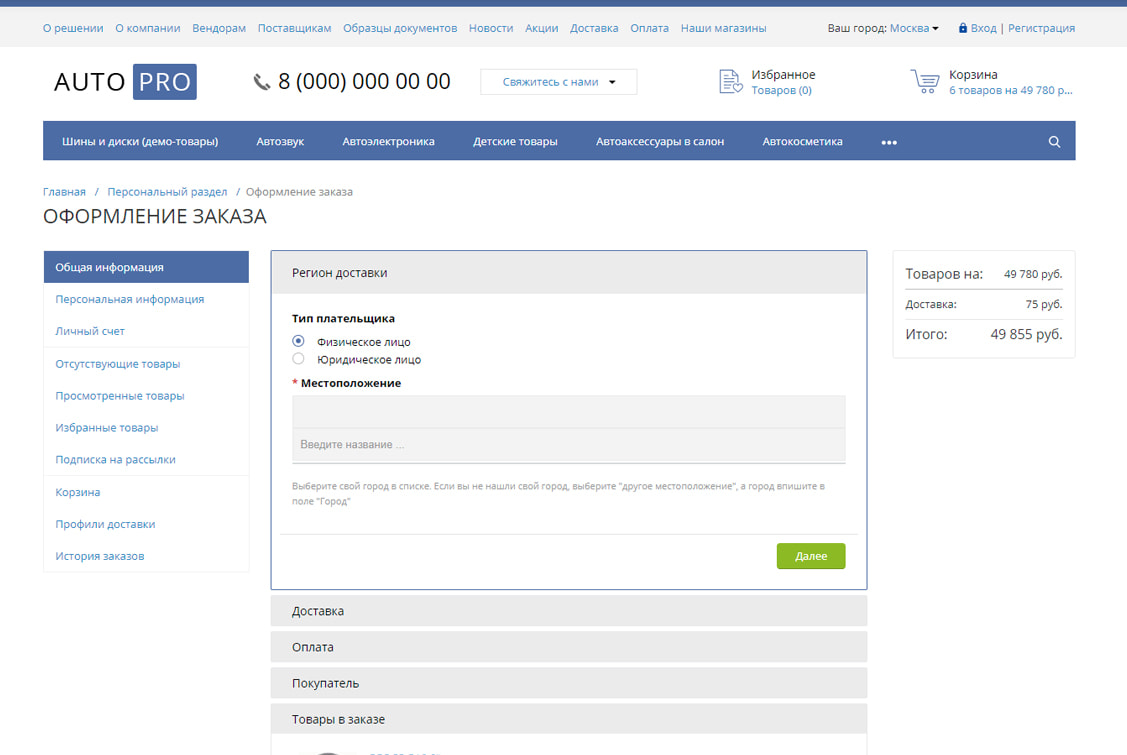Click the search magnifier icon in navbar
The height and width of the screenshot is (755, 1127).
[1054, 142]
